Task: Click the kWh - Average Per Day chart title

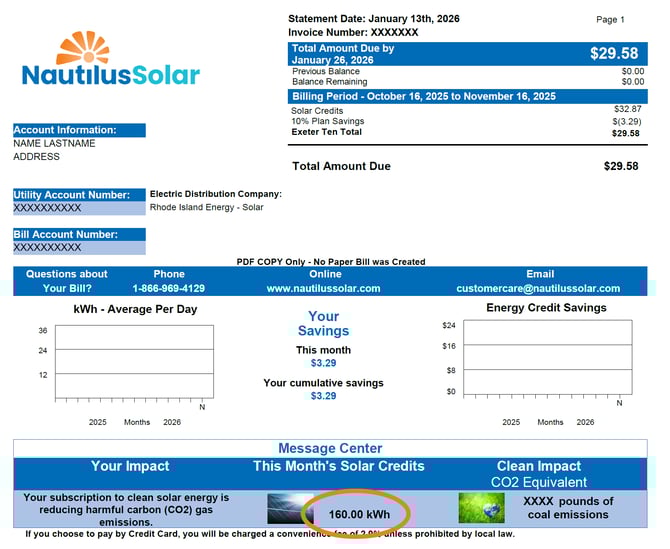Action: click(135, 309)
